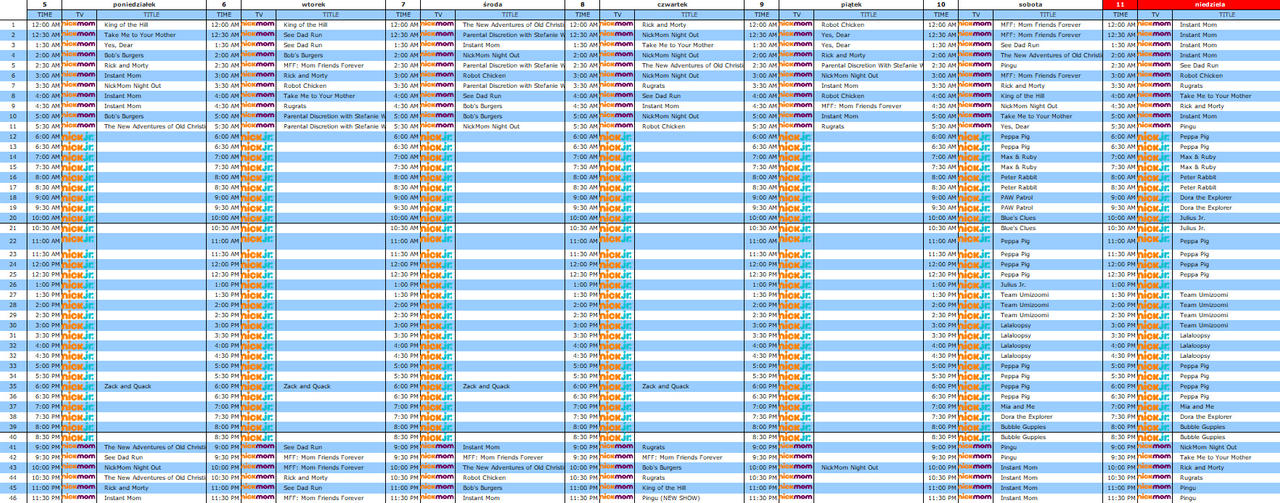Click NickMom logo at Tuesday 10:00 PM
The height and width of the screenshot is (503, 1280).
click(260, 467)
